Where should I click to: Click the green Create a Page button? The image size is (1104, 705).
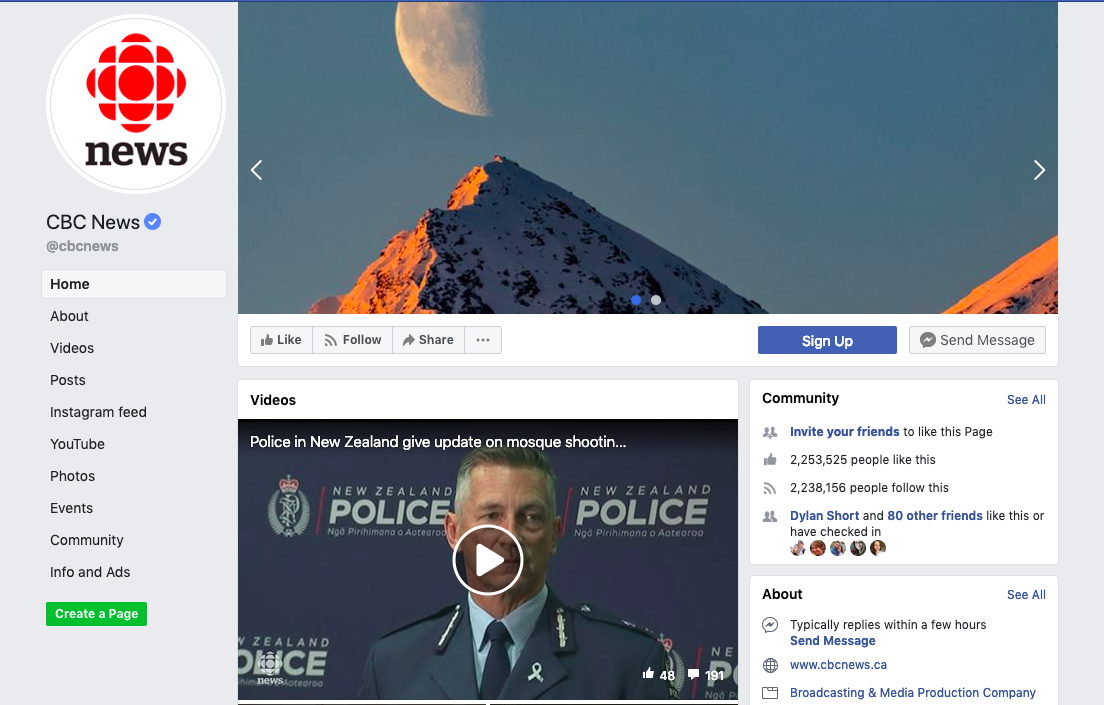96,614
